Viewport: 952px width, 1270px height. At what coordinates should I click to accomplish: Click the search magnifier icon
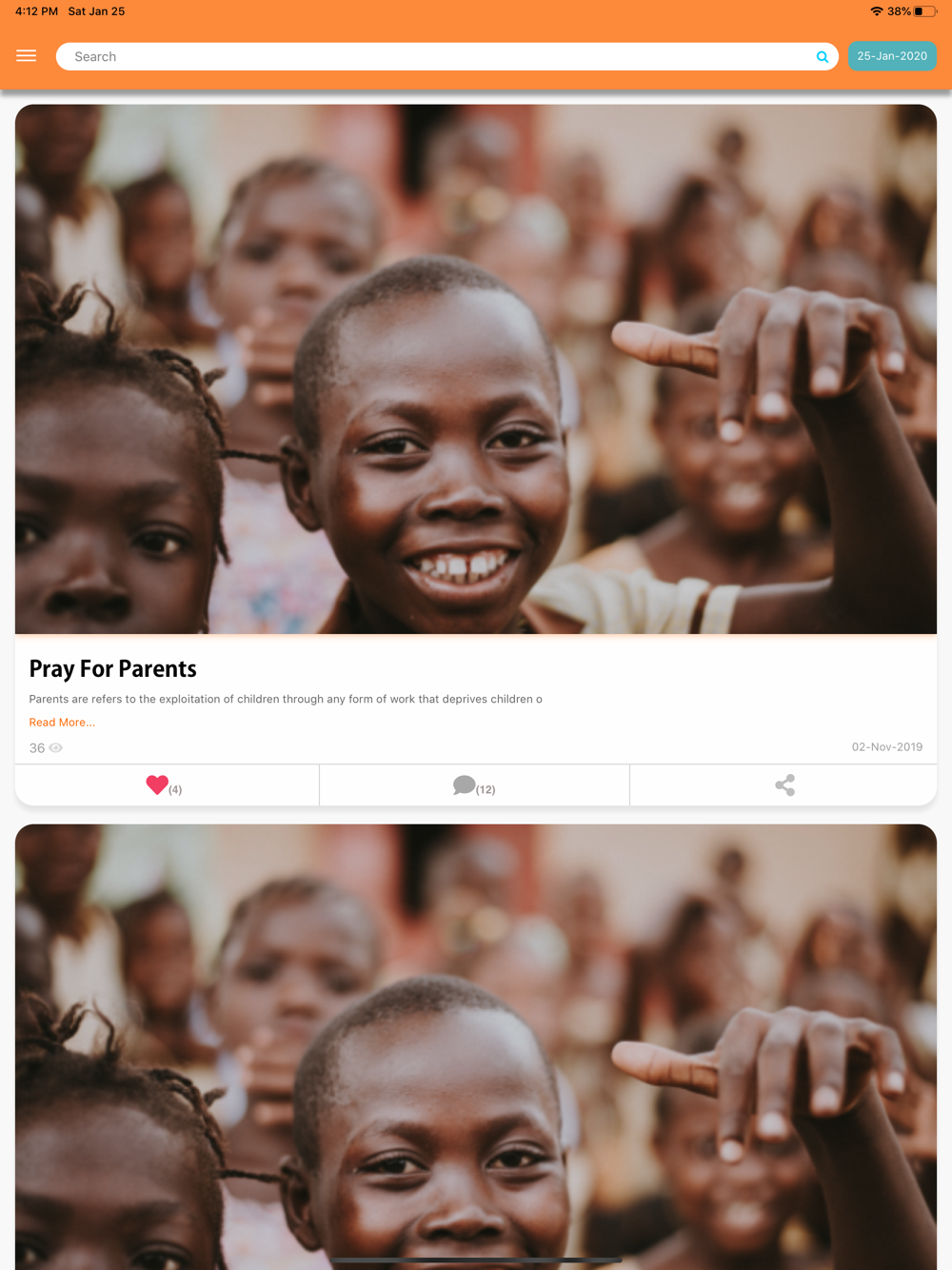point(823,57)
